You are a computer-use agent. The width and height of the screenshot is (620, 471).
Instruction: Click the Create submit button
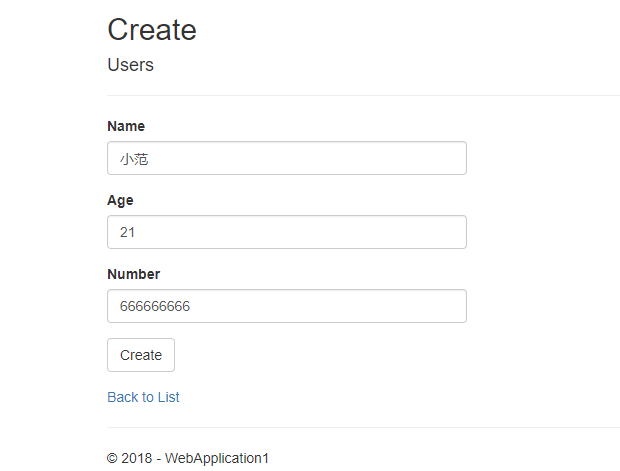click(141, 355)
